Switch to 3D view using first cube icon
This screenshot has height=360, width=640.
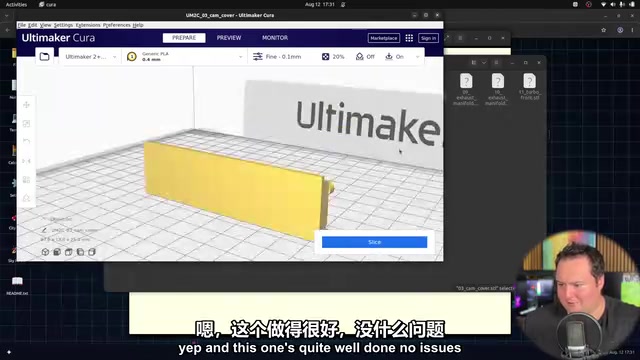[x=45, y=252]
